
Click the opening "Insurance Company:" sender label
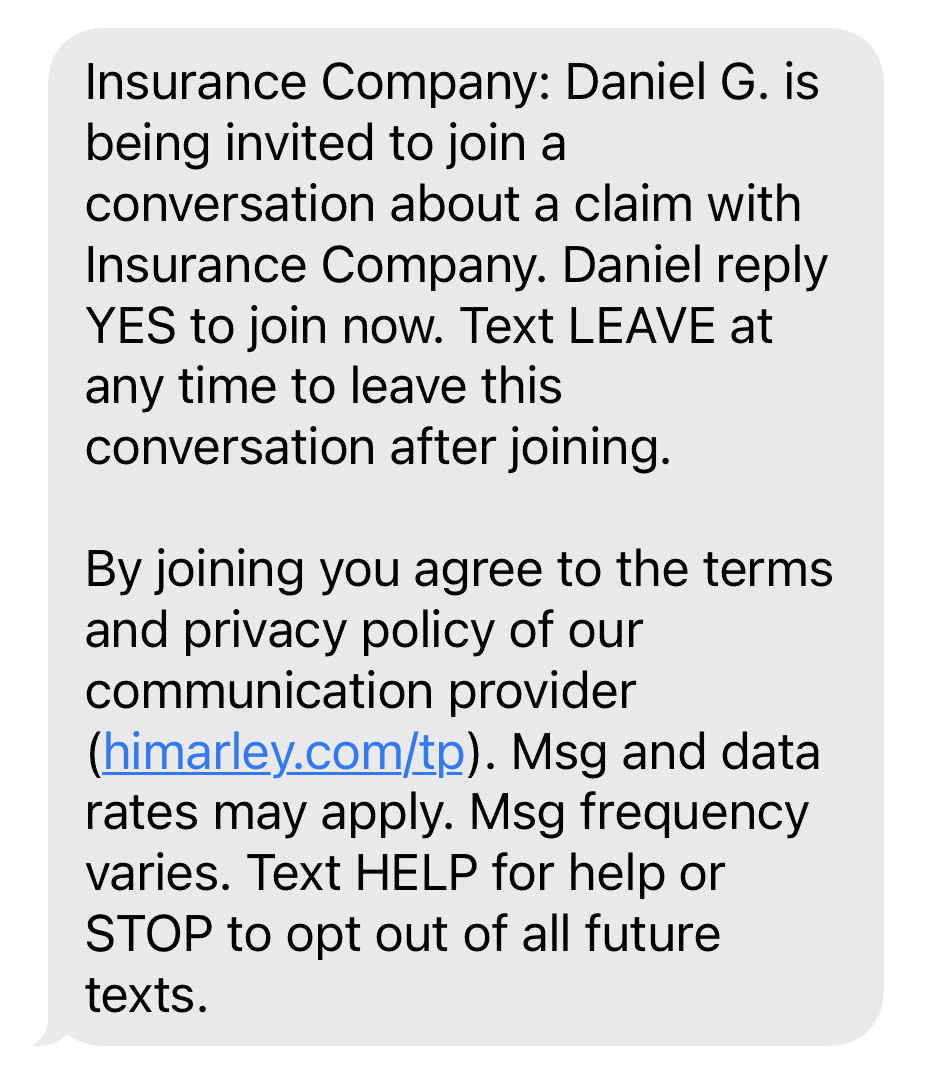(x=318, y=84)
